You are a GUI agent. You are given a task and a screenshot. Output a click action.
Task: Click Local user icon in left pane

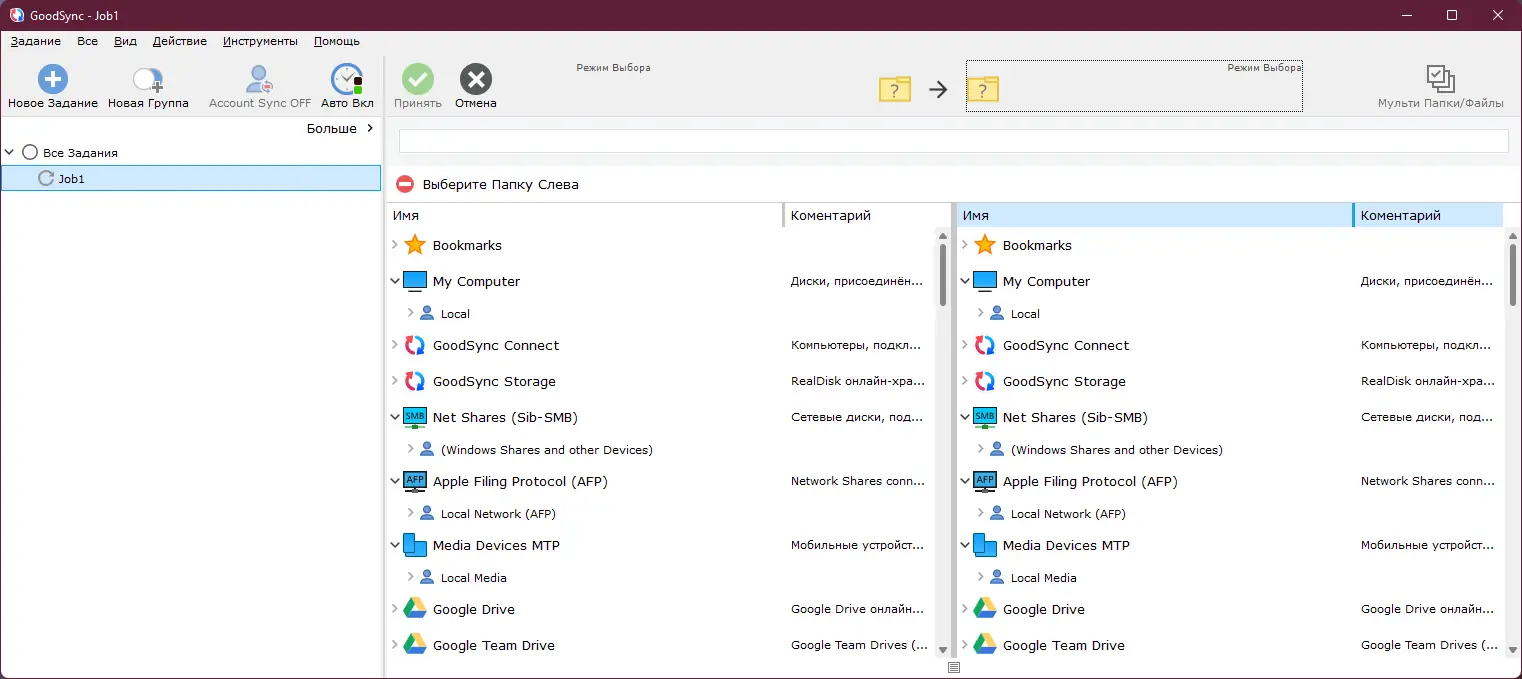coord(427,313)
